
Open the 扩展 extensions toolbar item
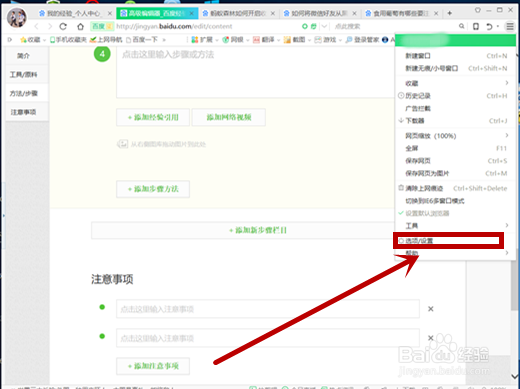pyautogui.click(x=202, y=40)
